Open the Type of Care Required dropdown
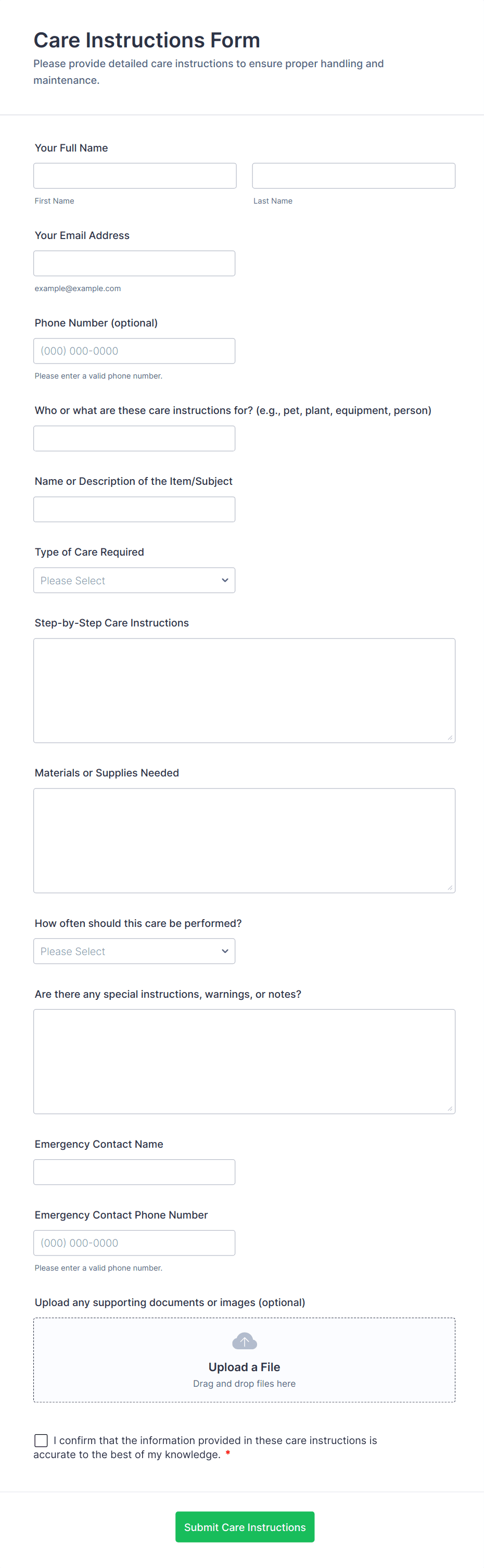 [x=134, y=580]
